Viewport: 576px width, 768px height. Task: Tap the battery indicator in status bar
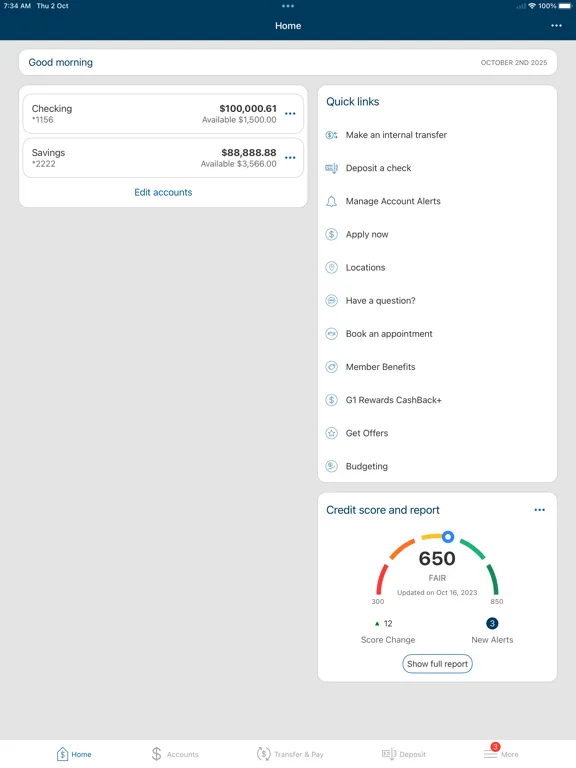(565, 6)
